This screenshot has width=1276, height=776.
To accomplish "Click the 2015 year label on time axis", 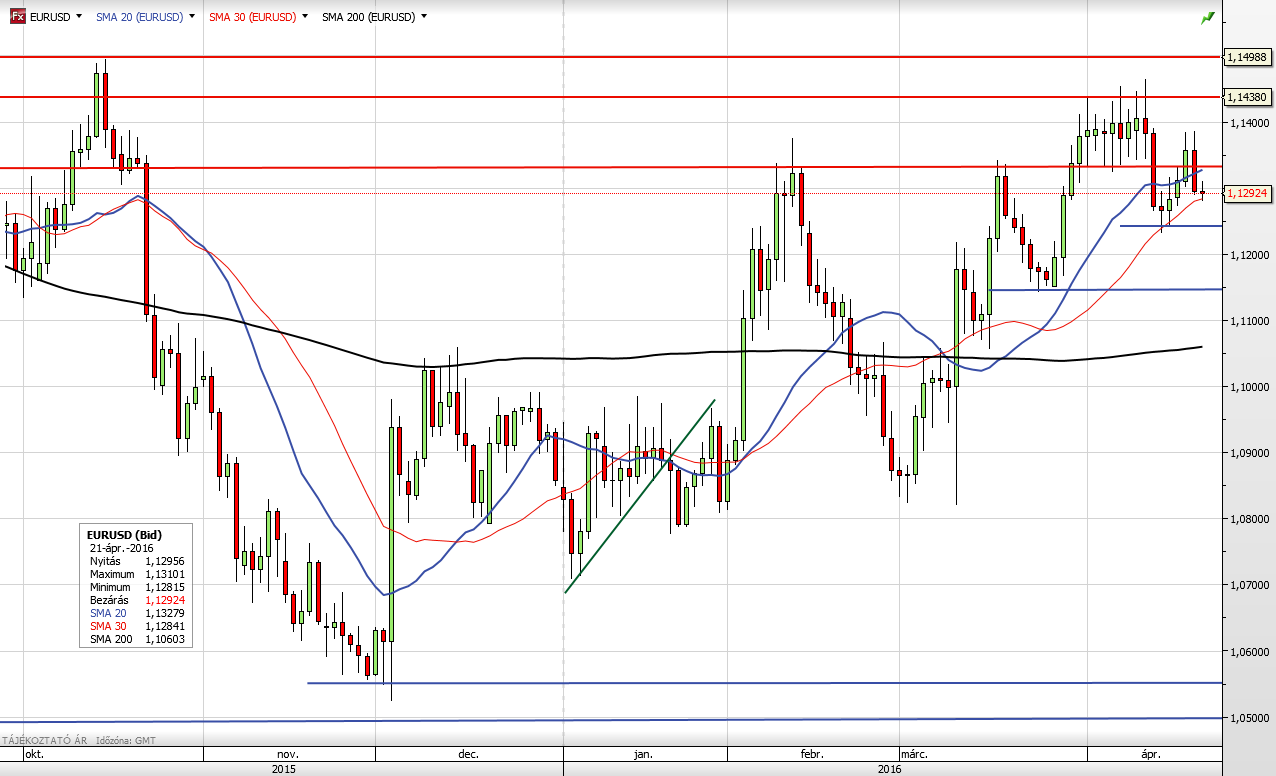I will click(285, 769).
